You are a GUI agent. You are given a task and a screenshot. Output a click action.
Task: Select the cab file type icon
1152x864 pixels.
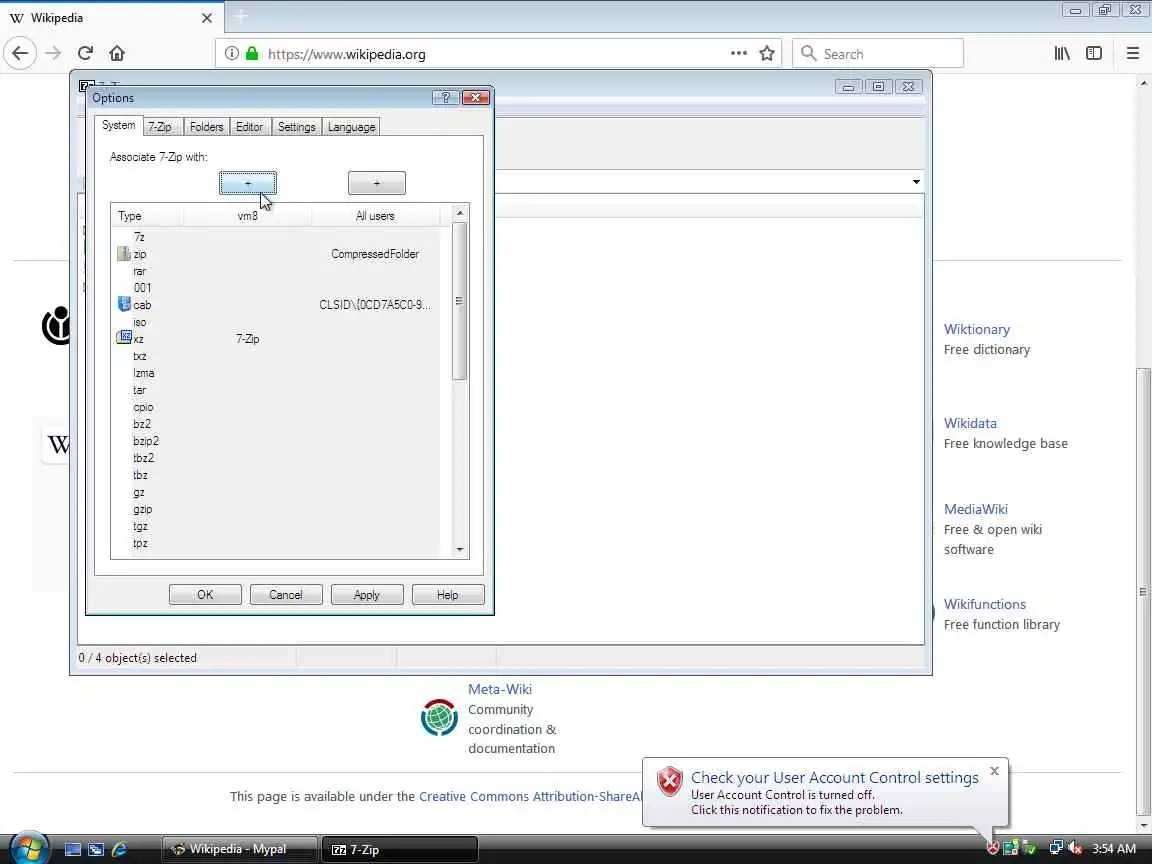pyautogui.click(x=123, y=304)
